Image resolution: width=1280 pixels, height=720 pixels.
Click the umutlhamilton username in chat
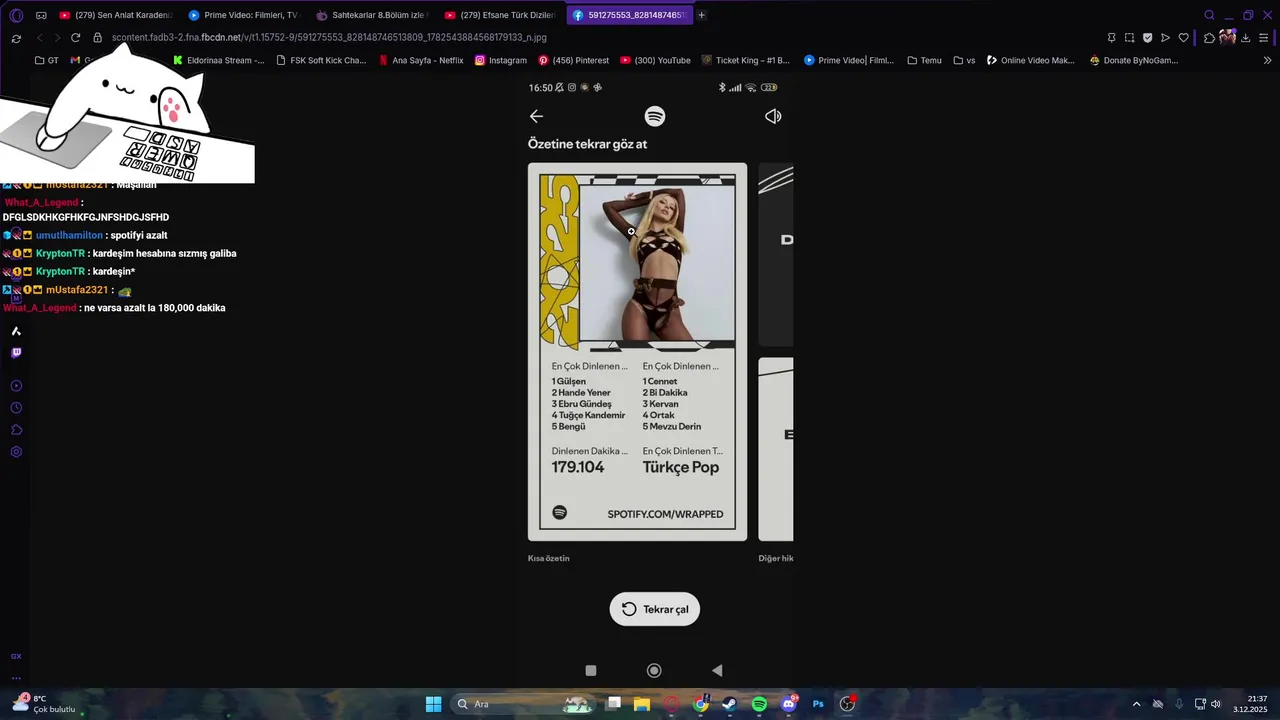click(x=69, y=236)
